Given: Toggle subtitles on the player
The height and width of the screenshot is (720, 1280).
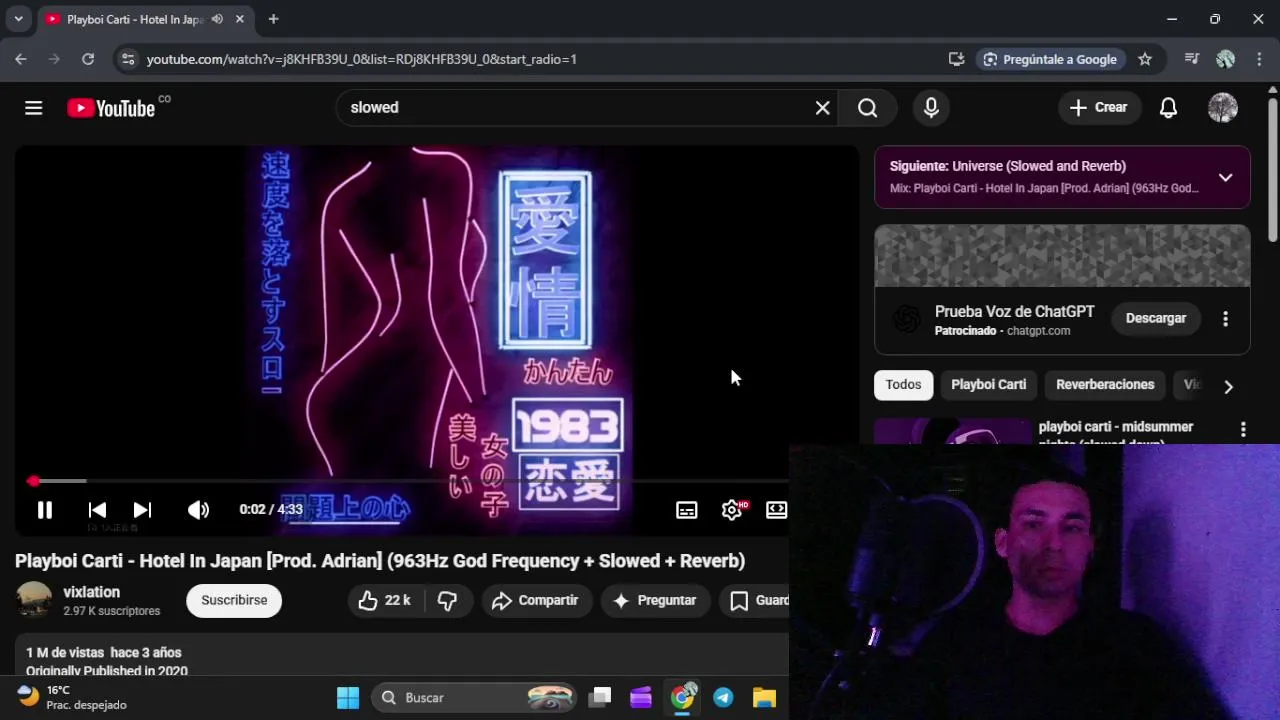Looking at the screenshot, I should click(687, 510).
